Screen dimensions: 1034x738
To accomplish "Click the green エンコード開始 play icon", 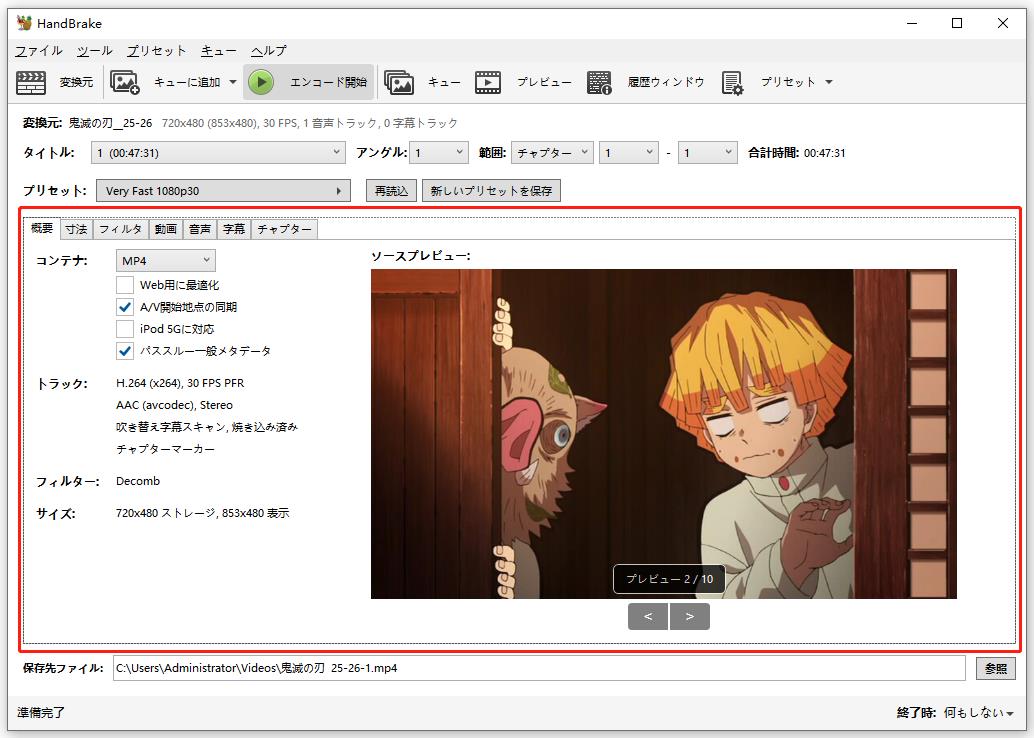I will click(261, 82).
